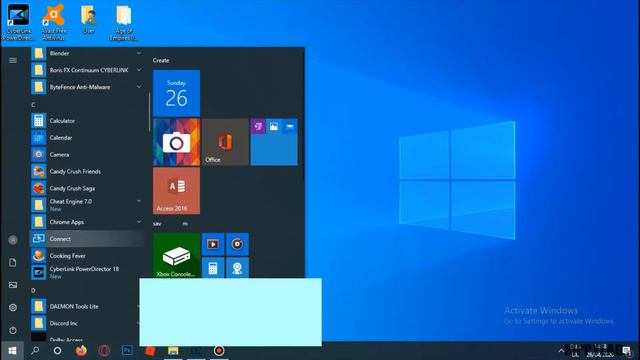Screen dimensions: 640x360
Task: Open the Power icon in Start rail
Action: pyautogui.click(x=13, y=330)
